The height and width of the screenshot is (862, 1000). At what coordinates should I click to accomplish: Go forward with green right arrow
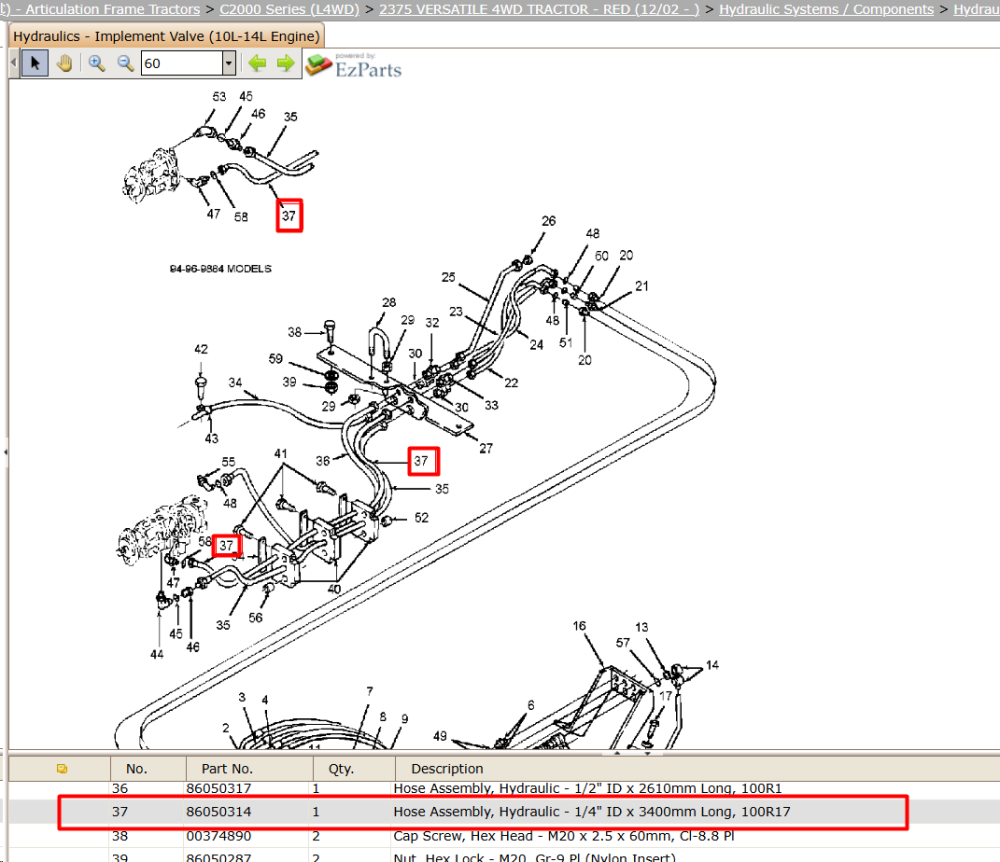(x=286, y=63)
